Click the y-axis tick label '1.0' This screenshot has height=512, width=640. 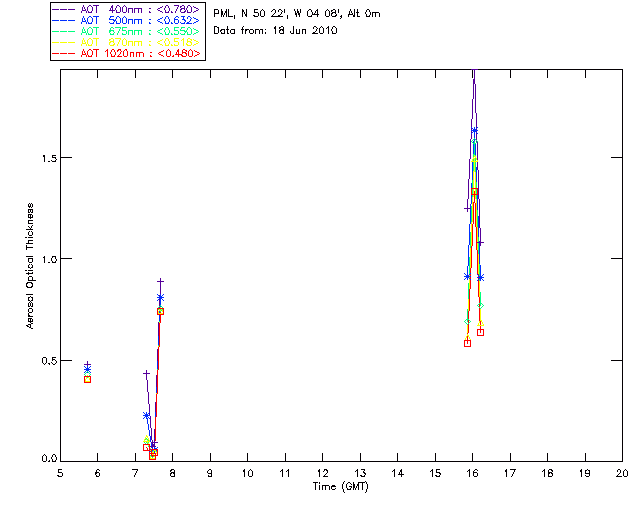click(x=49, y=259)
